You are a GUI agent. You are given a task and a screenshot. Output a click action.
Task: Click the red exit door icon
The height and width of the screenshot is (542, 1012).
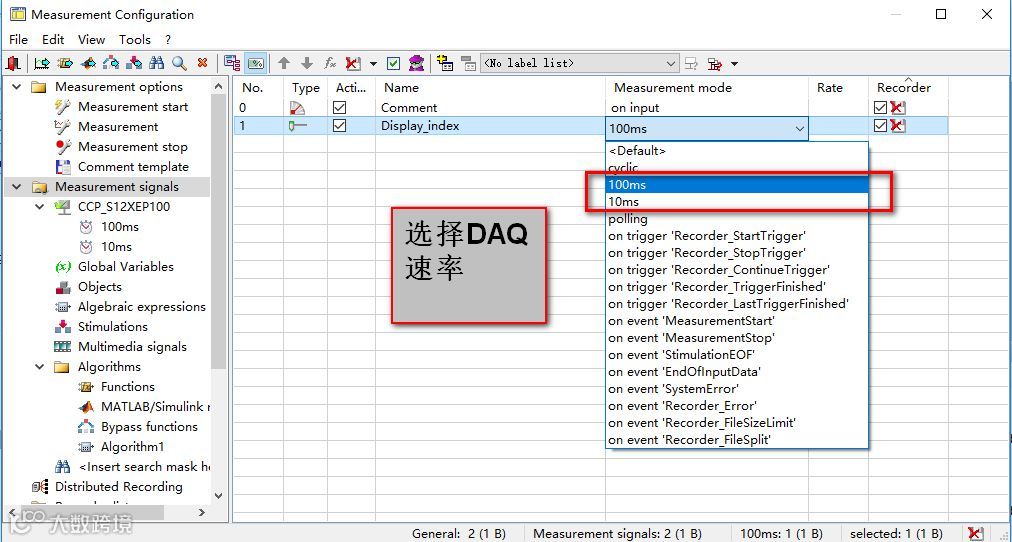[x=13, y=63]
